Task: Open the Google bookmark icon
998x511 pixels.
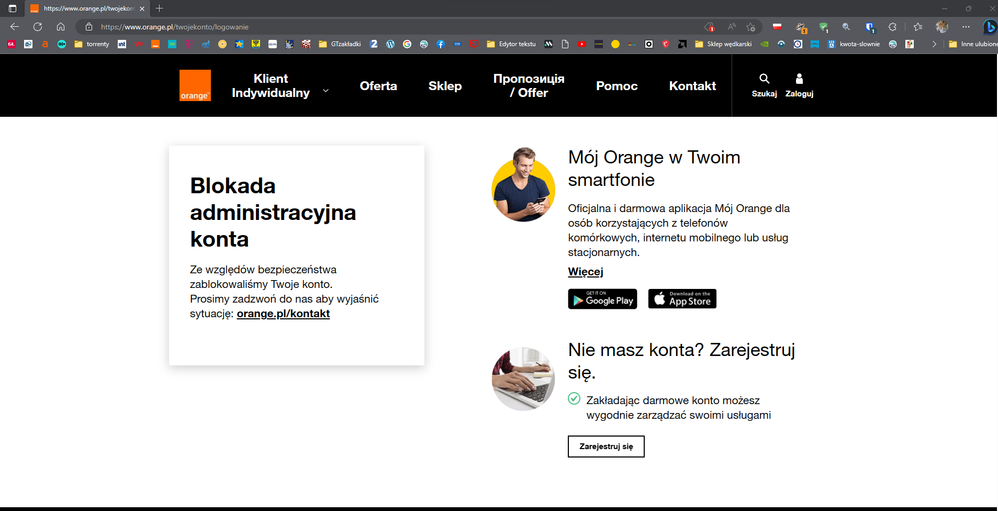Action: (407, 45)
